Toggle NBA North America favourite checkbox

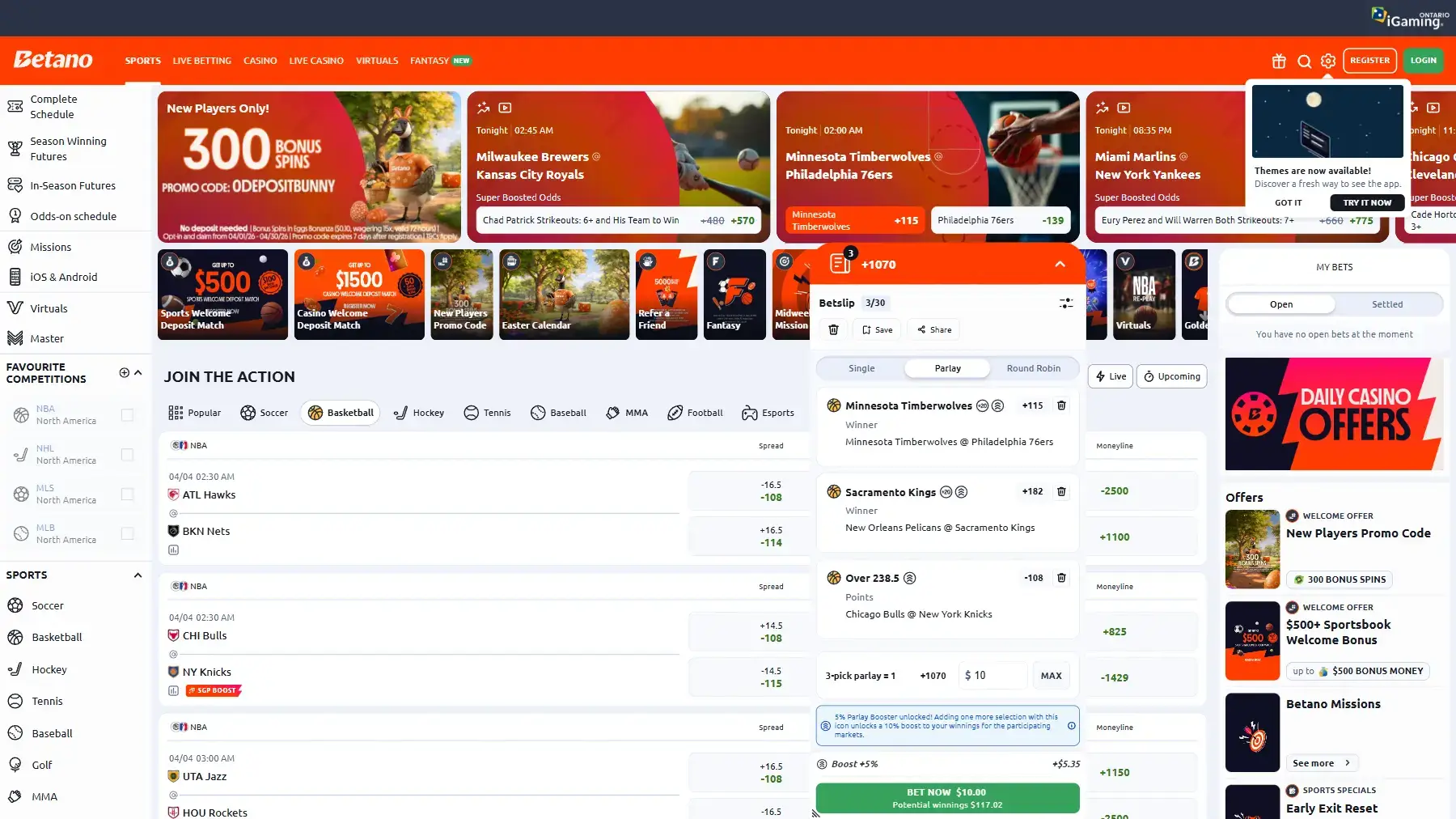[x=127, y=415]
